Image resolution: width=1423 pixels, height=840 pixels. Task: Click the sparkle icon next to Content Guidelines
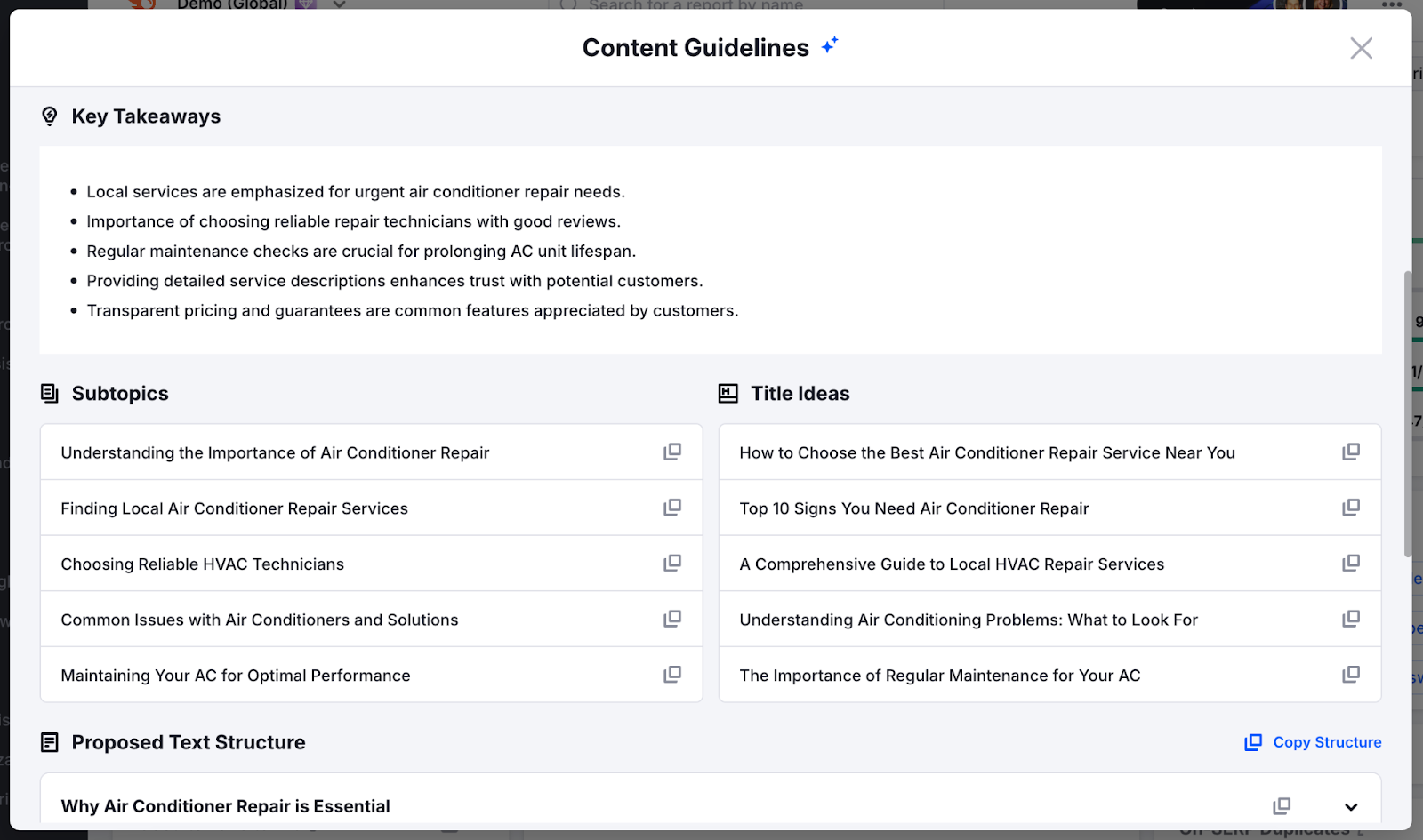point(829,44)
